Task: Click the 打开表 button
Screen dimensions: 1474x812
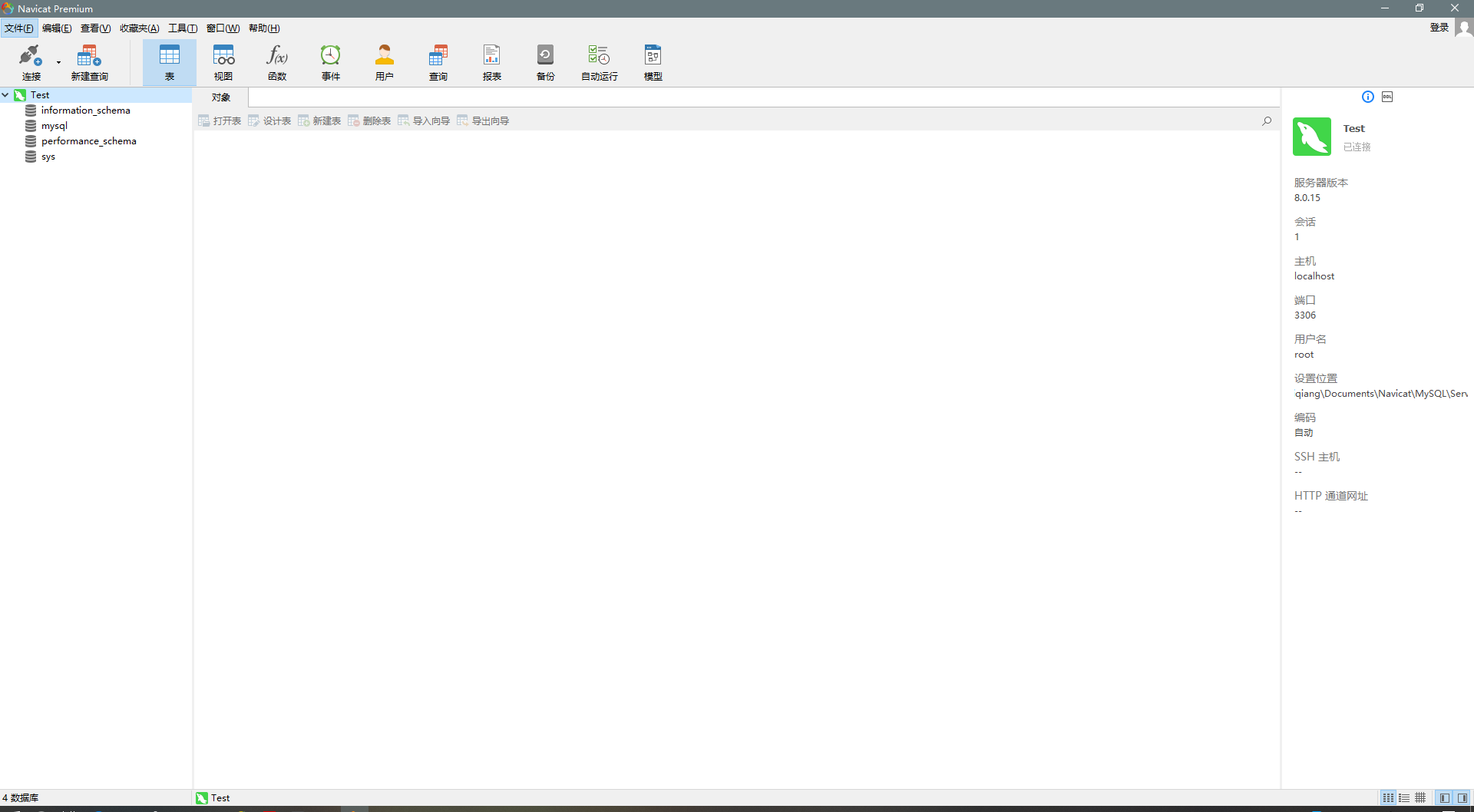Action: point(220,121)
